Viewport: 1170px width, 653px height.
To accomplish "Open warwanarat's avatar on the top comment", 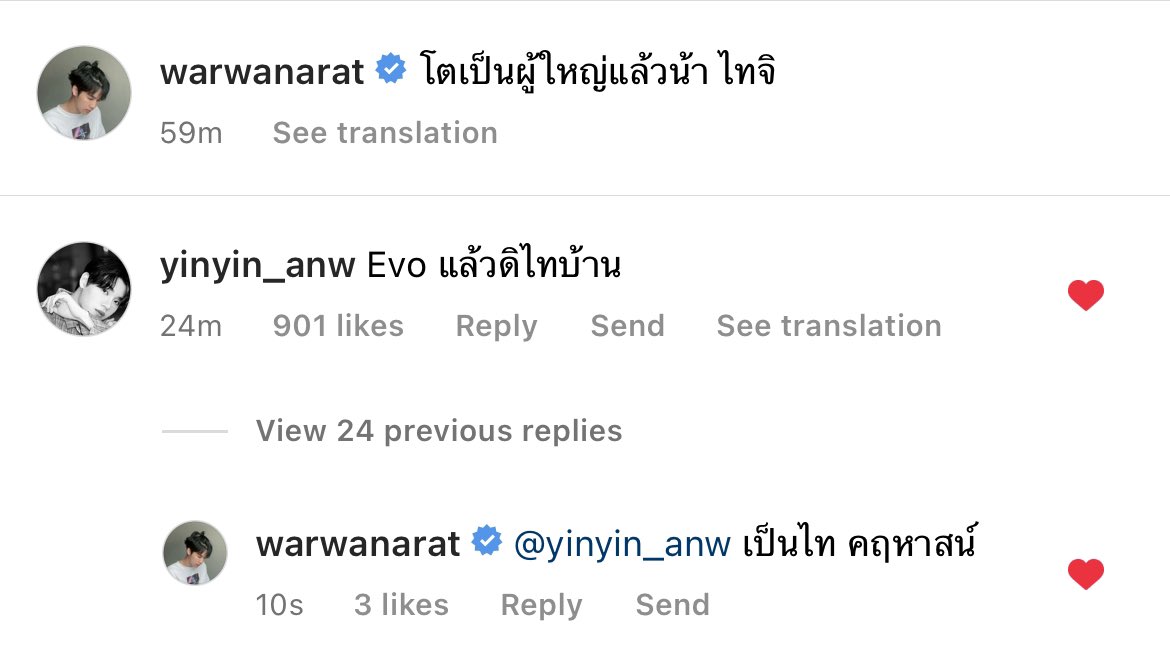I will point(84,93).
